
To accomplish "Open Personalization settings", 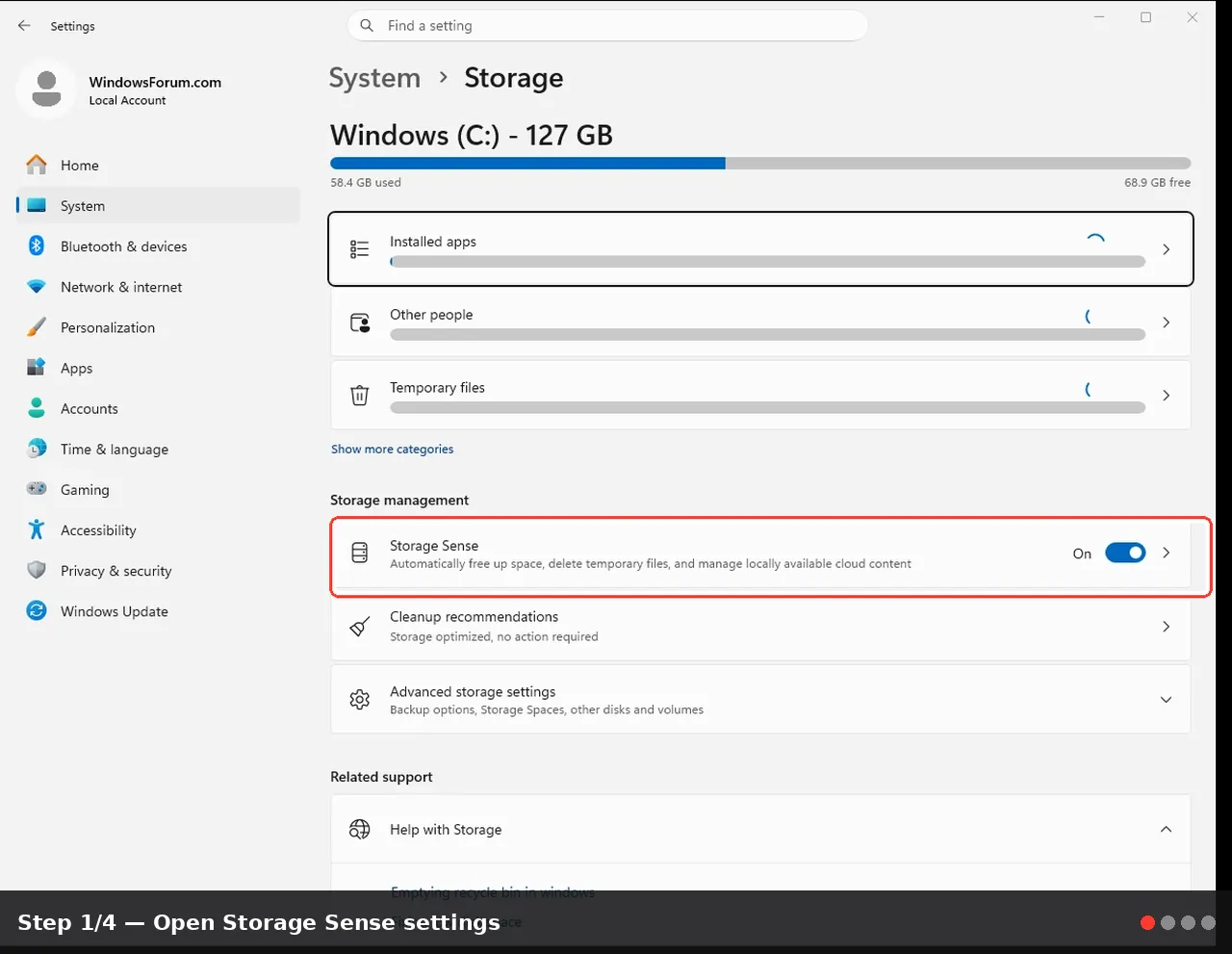I will coord(158,327).
